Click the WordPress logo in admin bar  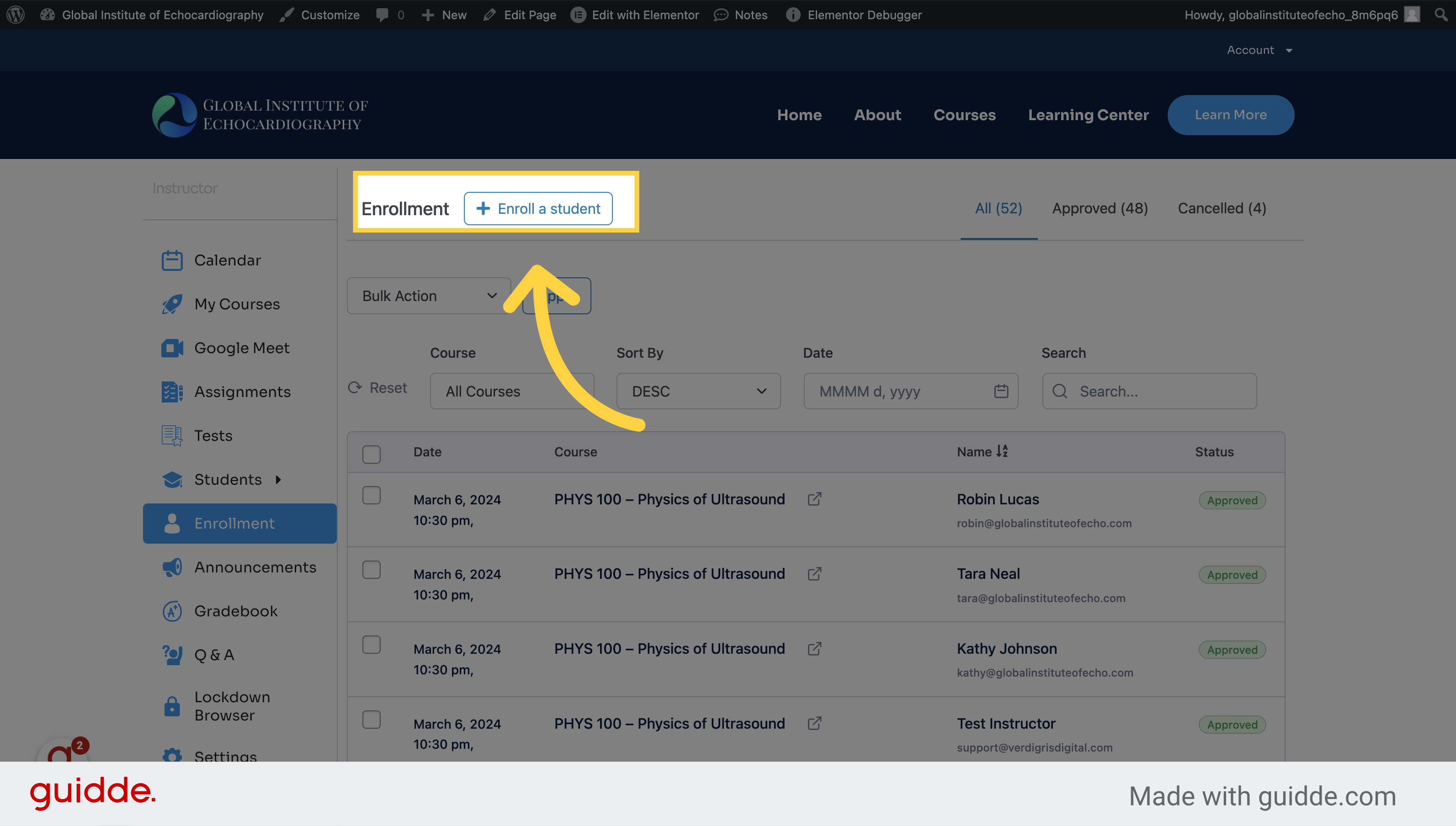click(x=16, y=15)
